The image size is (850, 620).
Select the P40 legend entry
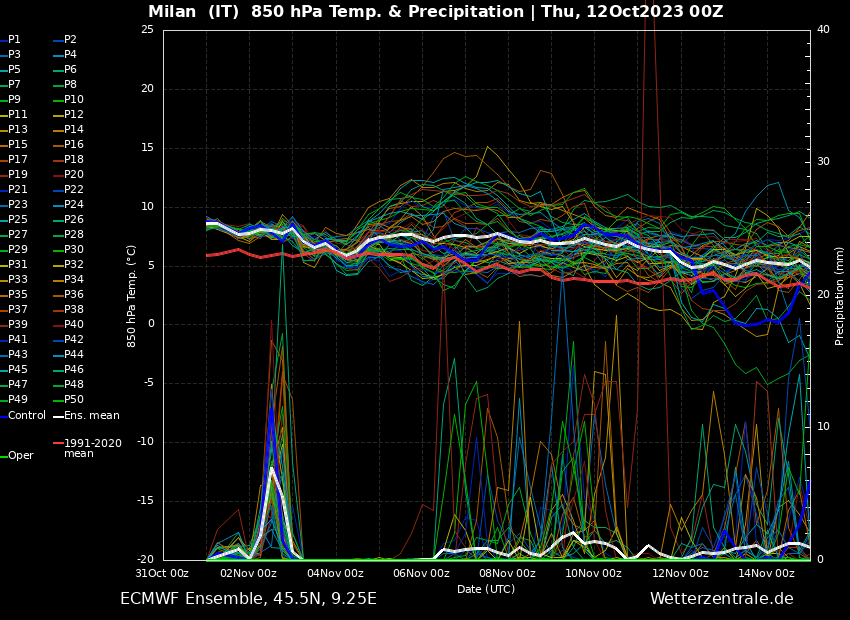[74, 325]
